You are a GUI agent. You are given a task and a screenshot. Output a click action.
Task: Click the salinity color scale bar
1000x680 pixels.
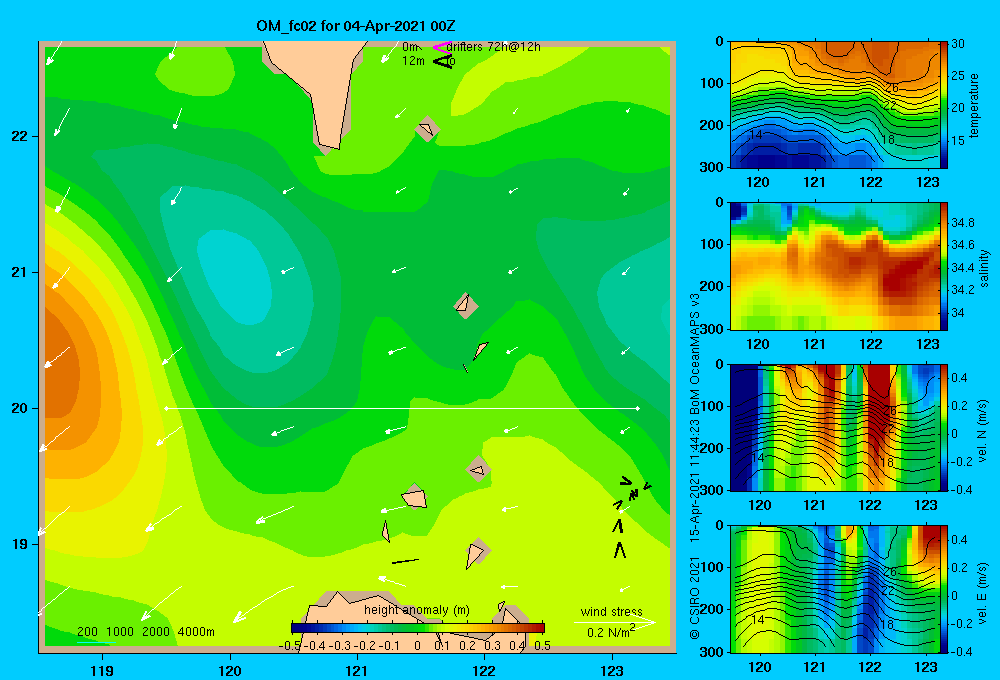(944, 267)
